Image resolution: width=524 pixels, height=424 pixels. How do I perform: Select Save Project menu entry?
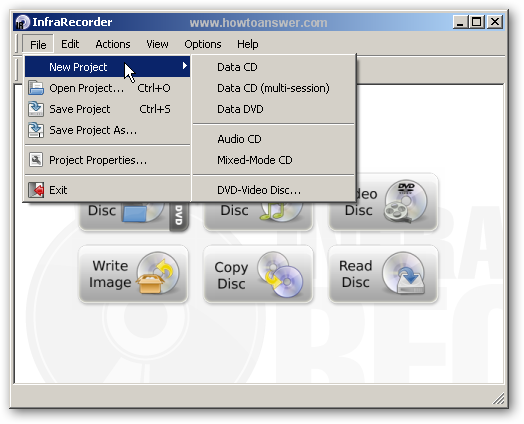(x=107, y=109)
